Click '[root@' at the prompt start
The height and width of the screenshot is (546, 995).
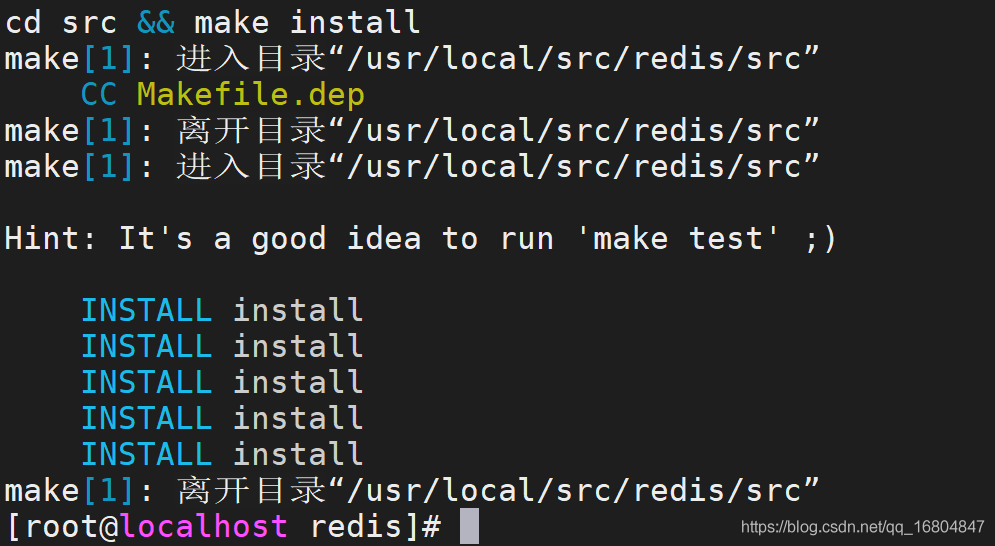pos(62,526)
